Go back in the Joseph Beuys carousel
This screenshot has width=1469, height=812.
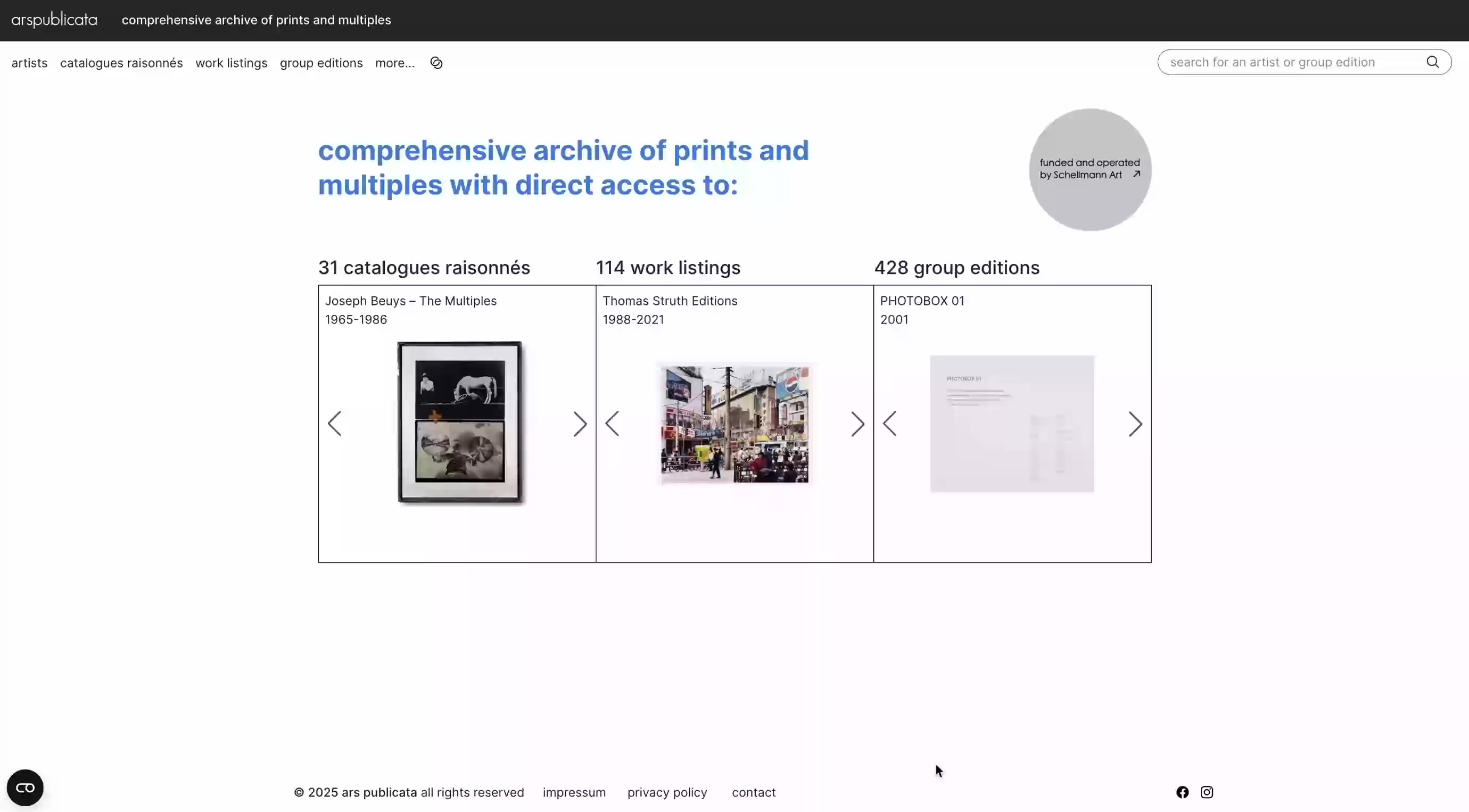335,423
